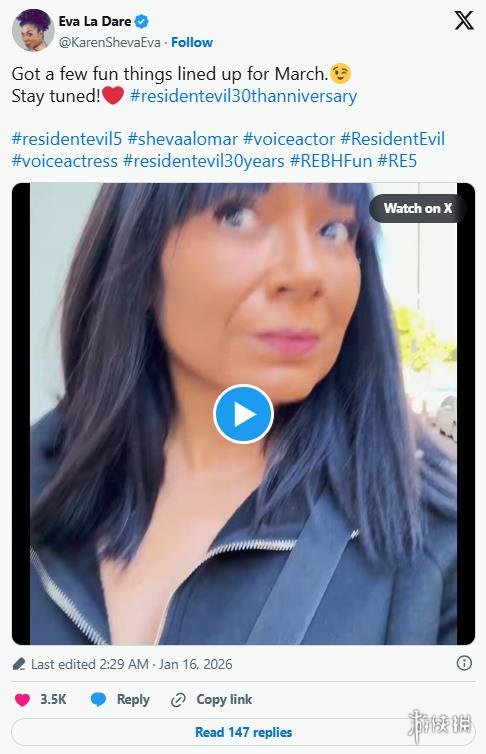Open the #voiceactor hashtag

tap(289, 139)
